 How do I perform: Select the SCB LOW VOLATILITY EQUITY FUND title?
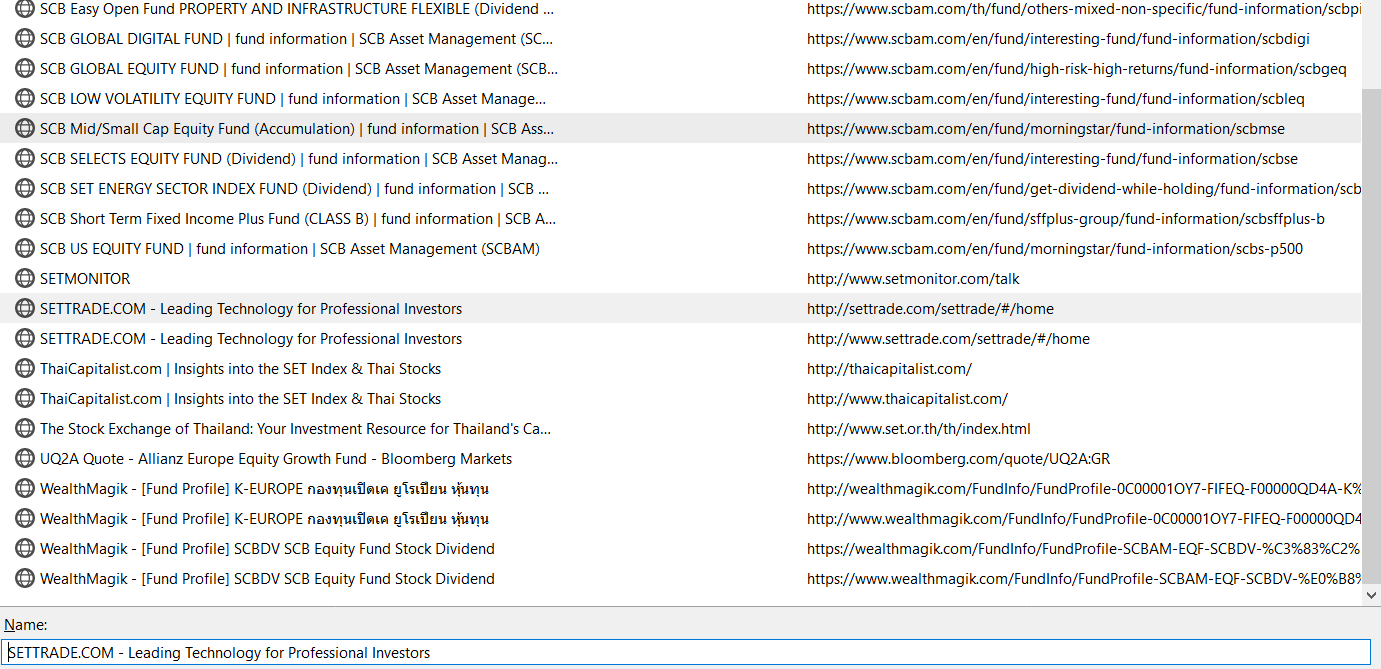coord(293,99)
